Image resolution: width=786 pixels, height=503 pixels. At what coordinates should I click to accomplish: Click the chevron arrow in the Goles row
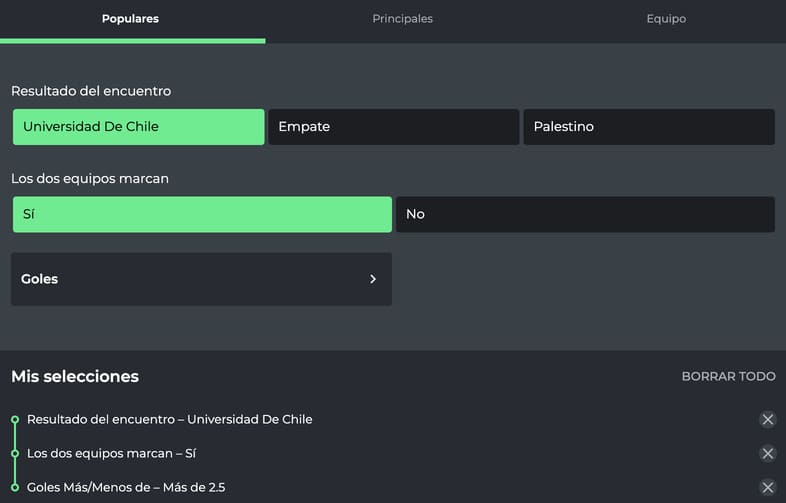pos(373,279)
